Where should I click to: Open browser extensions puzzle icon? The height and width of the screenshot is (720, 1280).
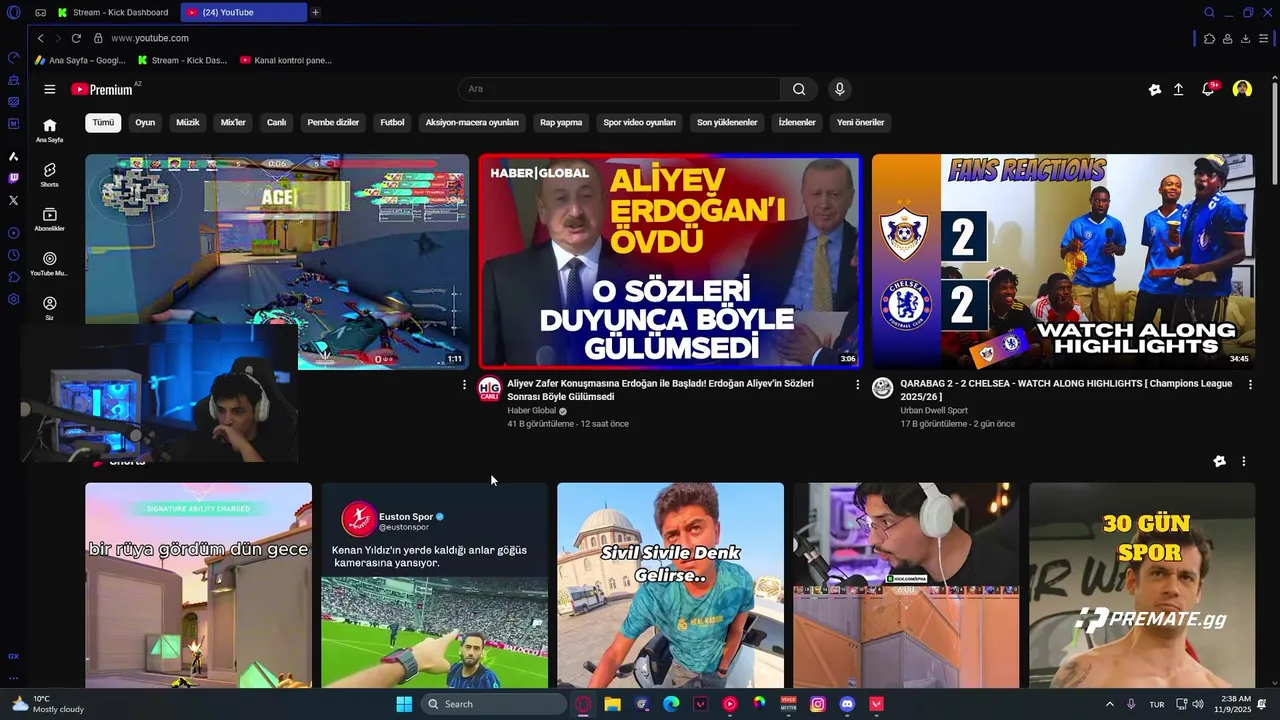coord(1209,38)
